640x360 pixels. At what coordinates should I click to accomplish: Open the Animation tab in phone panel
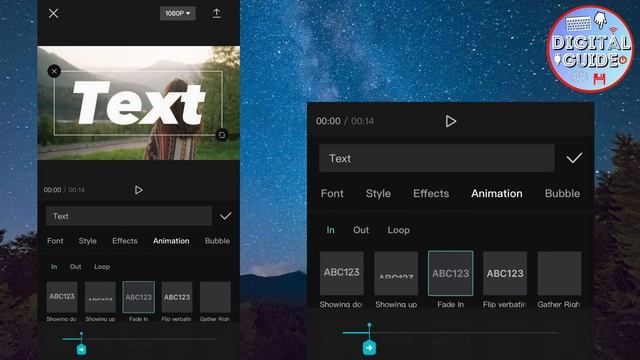171,241
